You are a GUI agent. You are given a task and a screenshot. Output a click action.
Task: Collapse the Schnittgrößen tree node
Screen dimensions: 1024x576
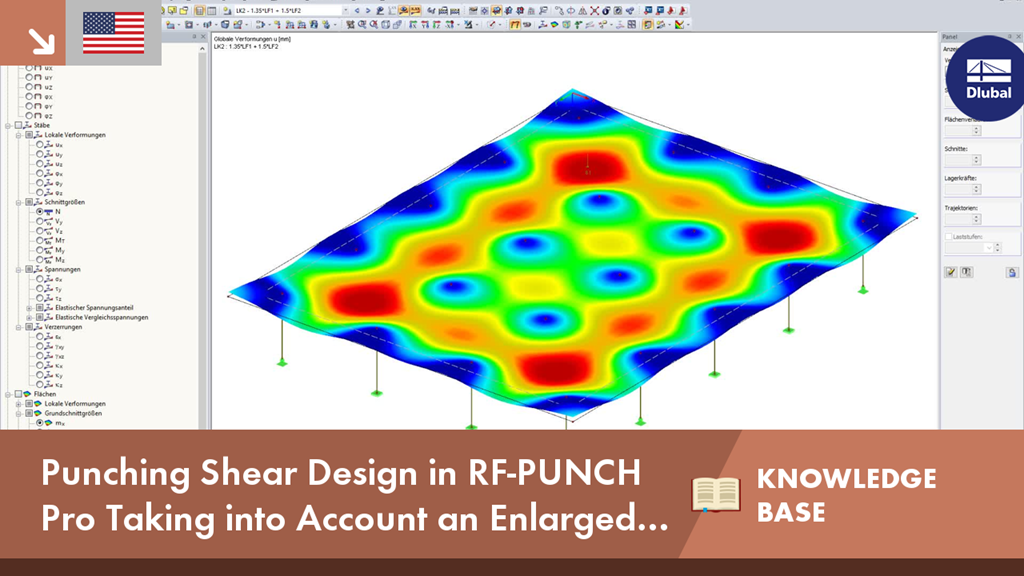point(19,202)
